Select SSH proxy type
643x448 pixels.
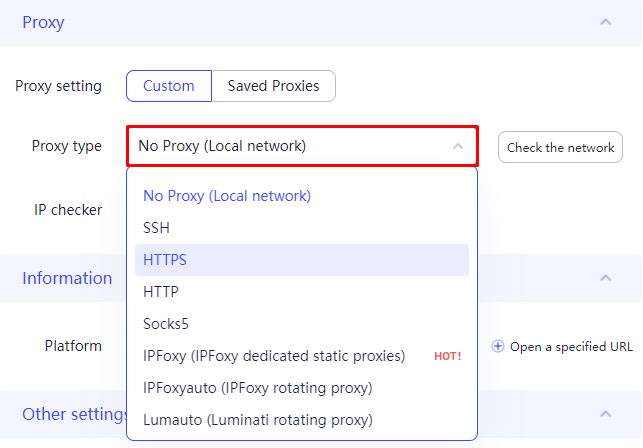tap(302, 228)
